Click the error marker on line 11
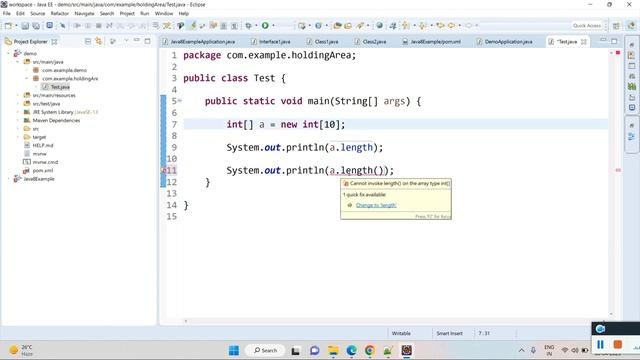This screenshot has height=360, width=640. (164, 171)
